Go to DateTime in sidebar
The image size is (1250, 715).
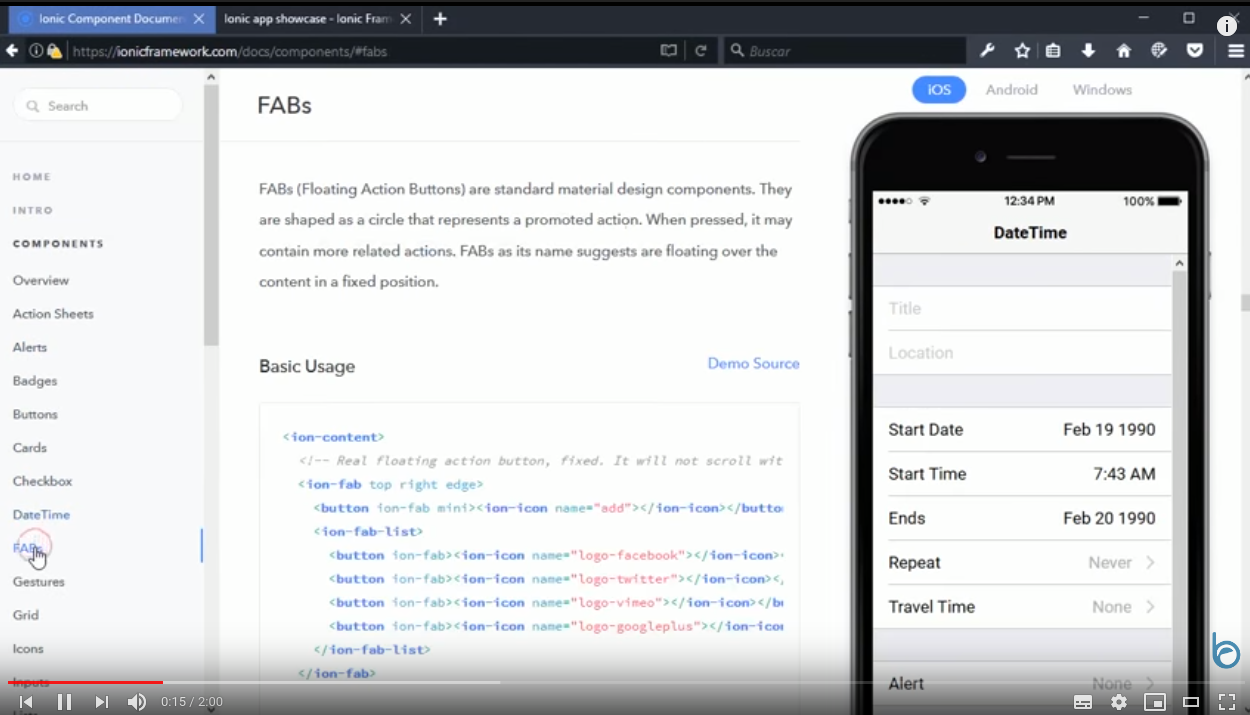41,515
